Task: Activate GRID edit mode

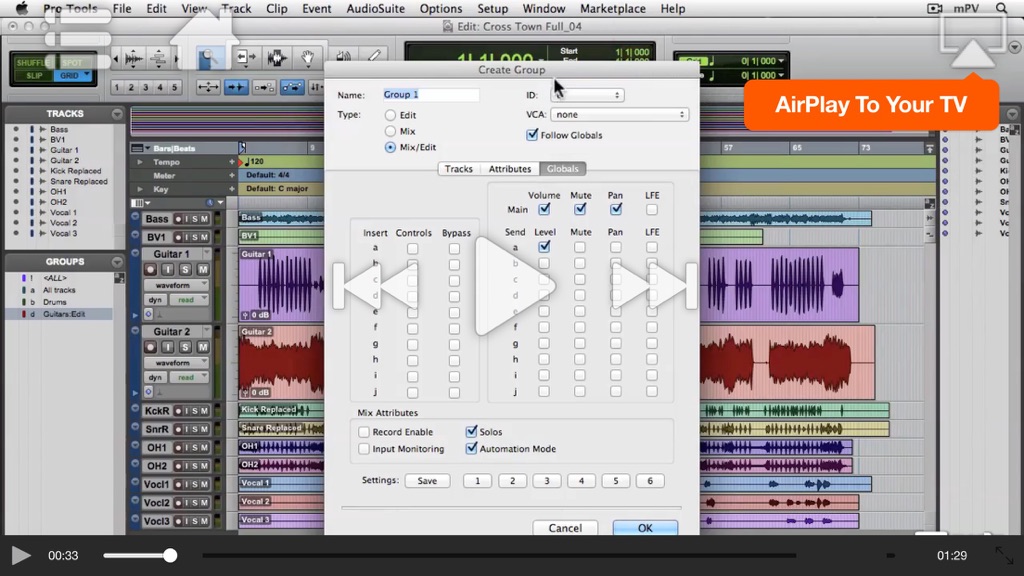Action: point(73,76)
